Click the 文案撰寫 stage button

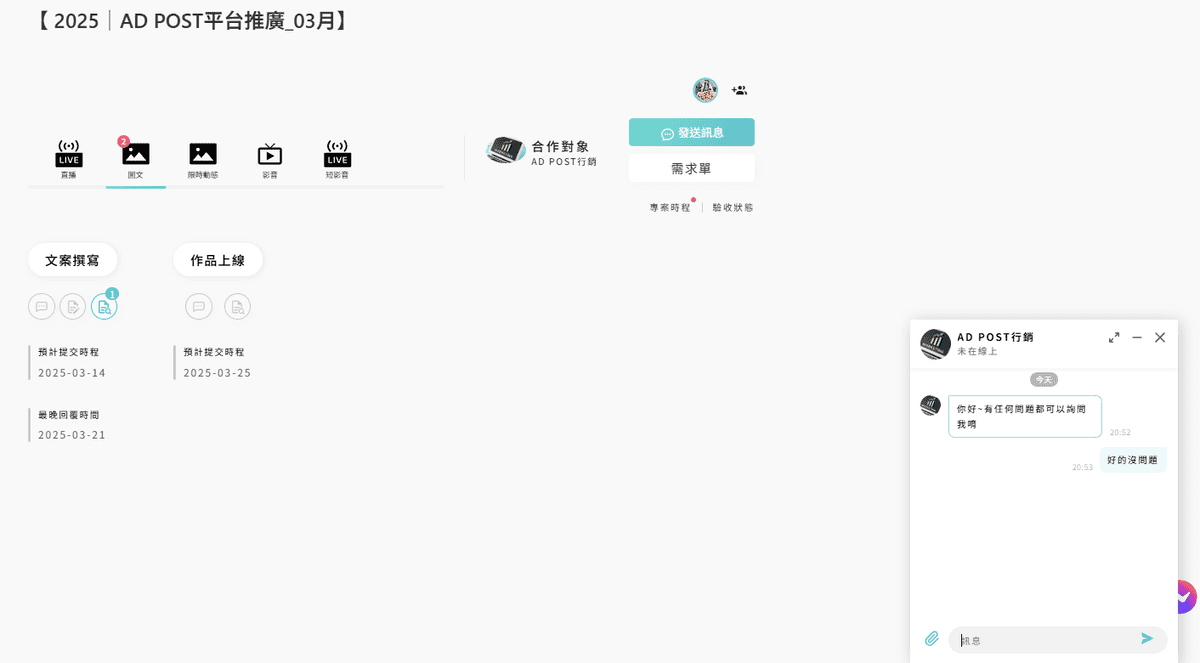point(72,260)
